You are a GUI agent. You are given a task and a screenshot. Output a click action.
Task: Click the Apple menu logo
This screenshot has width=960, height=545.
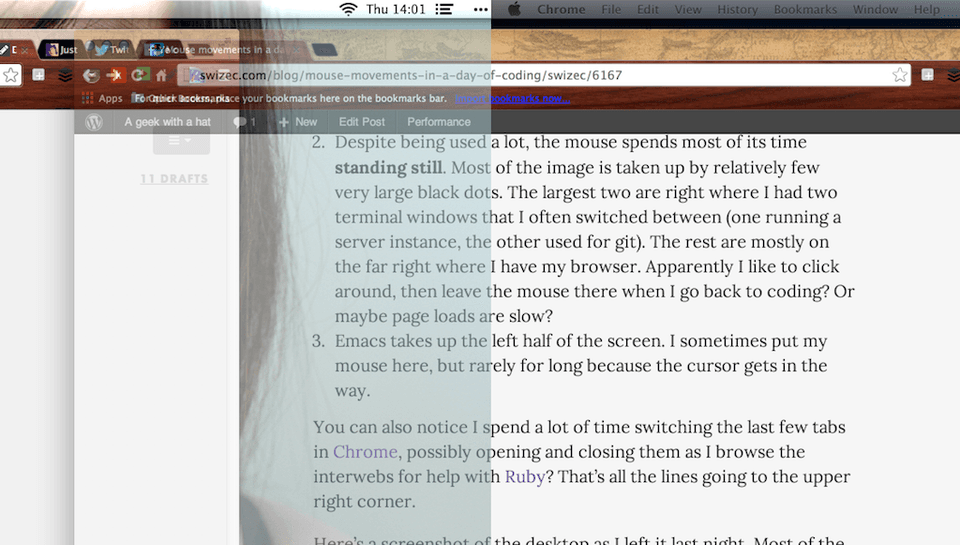pyautogui.click(x=514, y=9)
